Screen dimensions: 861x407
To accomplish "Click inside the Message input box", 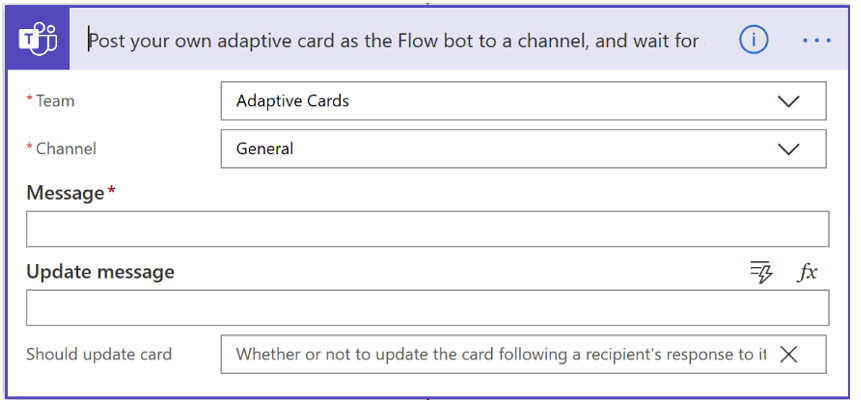I will pos(428,229).
